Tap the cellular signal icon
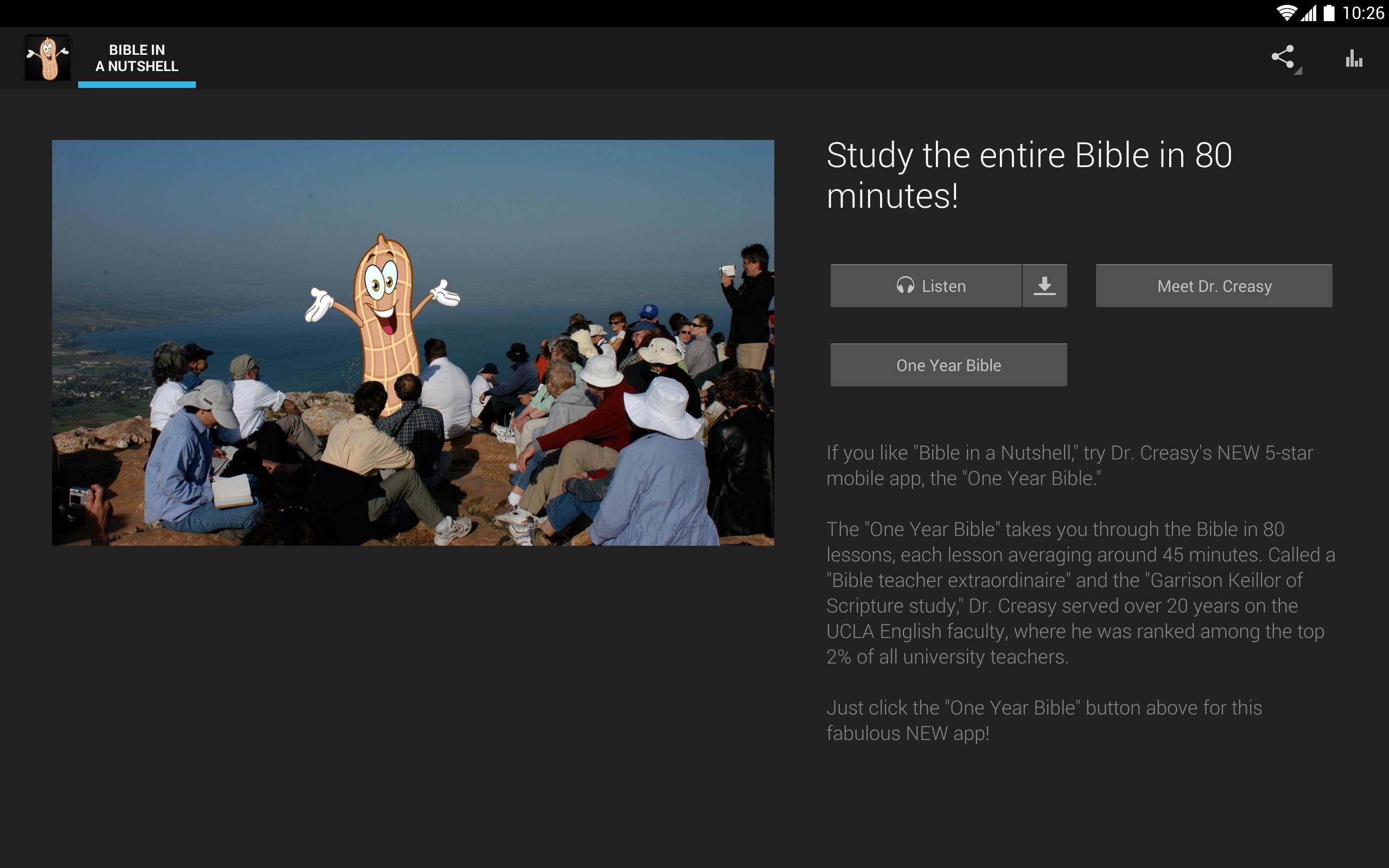The height and width of the screenshot is (868, 1389). pyautogui.click(x=1309, y=12)
